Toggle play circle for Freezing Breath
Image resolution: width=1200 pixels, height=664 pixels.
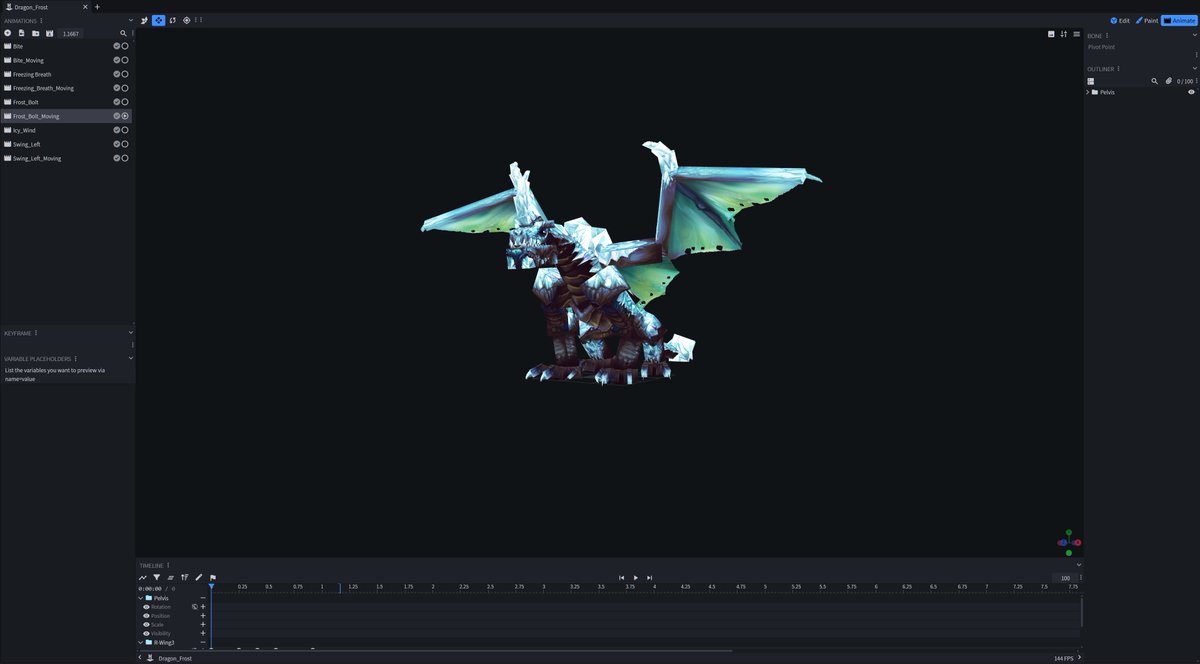125,74
